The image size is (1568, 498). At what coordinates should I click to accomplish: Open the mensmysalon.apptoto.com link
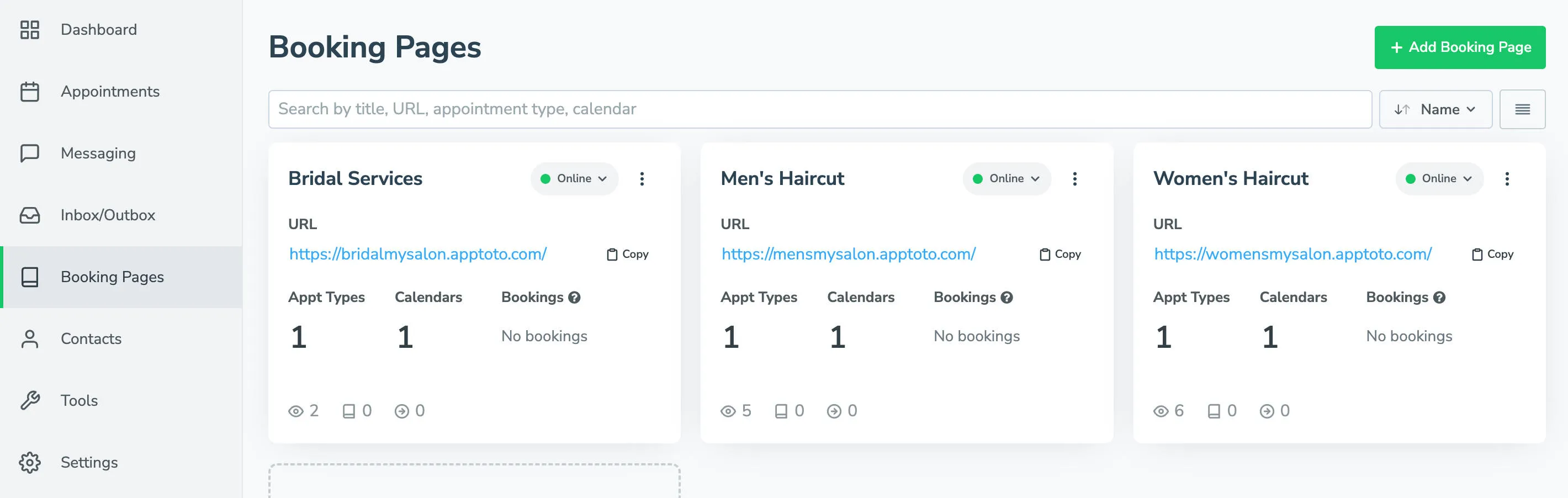(x=848, y=254)
